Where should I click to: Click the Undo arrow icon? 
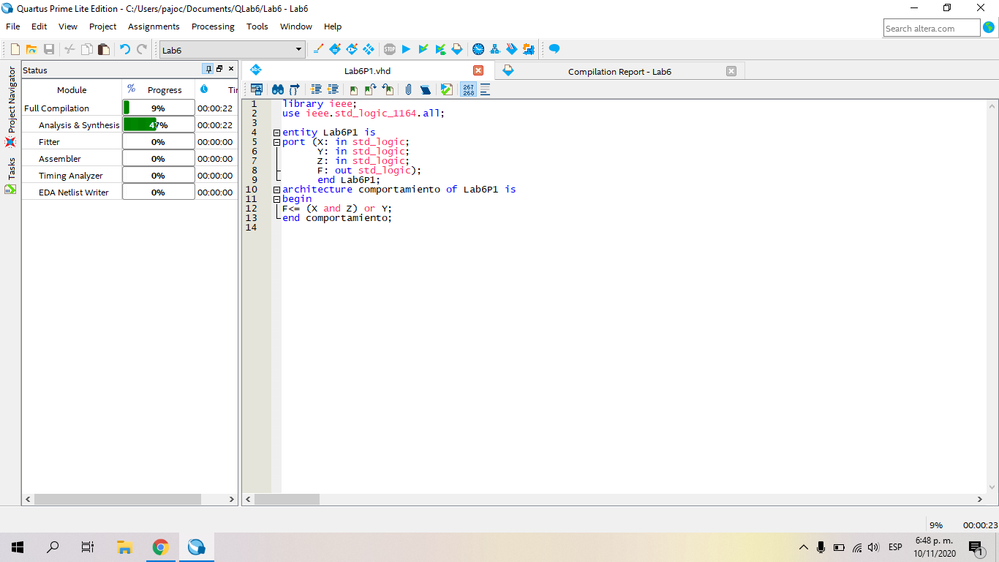pos(125,49)
